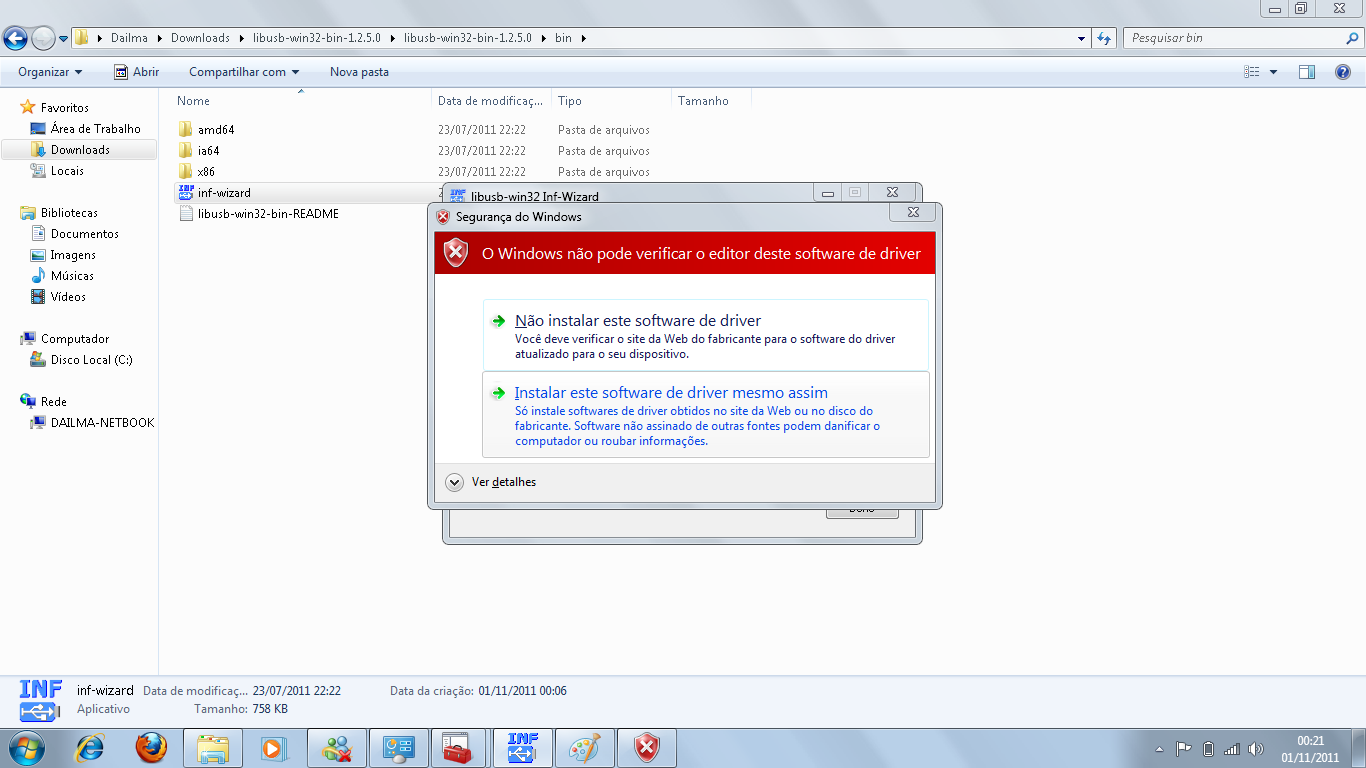This screenshot has height=768, width=1366.
Task: Select Computador in the navigation pane
Action: click(x=75, y=339)
